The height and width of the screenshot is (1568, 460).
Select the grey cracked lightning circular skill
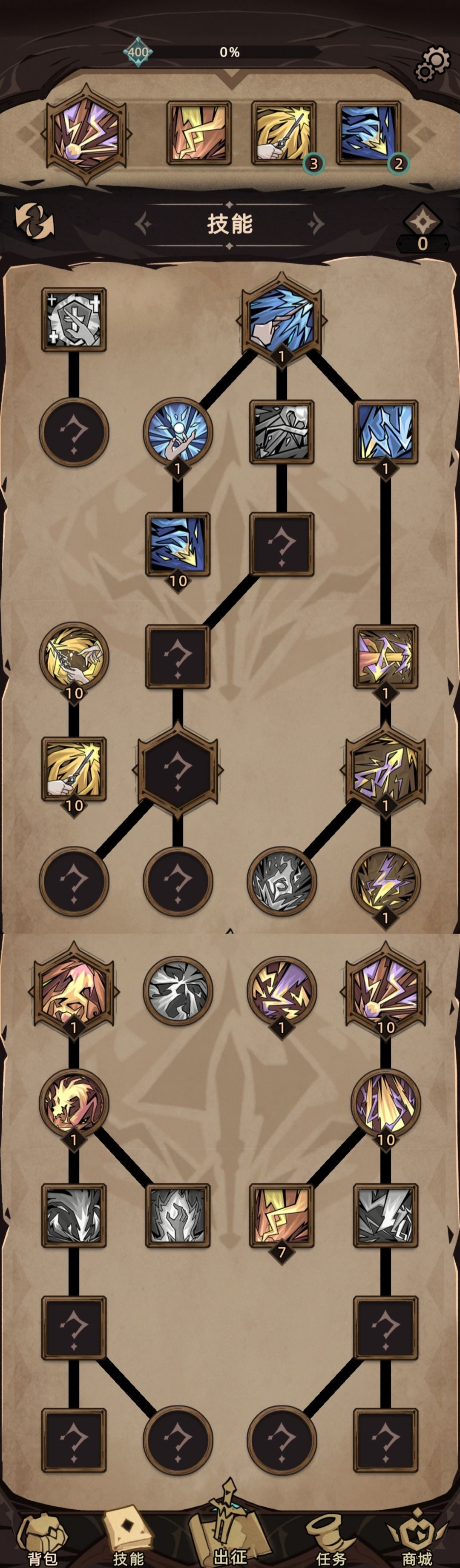(x=177, y=990)
